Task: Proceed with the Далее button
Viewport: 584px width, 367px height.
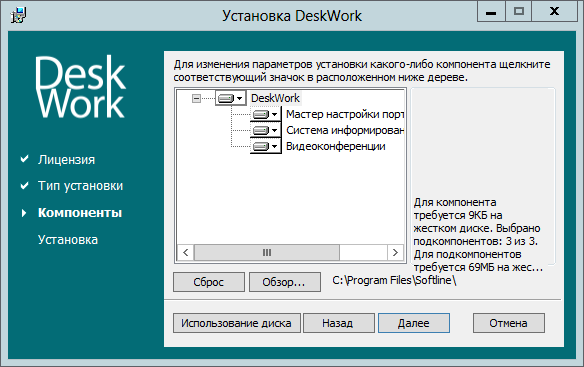Action: (414, 323)
